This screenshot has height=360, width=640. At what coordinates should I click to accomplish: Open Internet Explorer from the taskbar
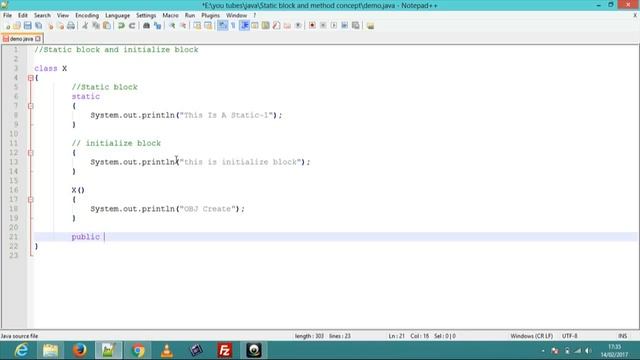coord(21,350)
